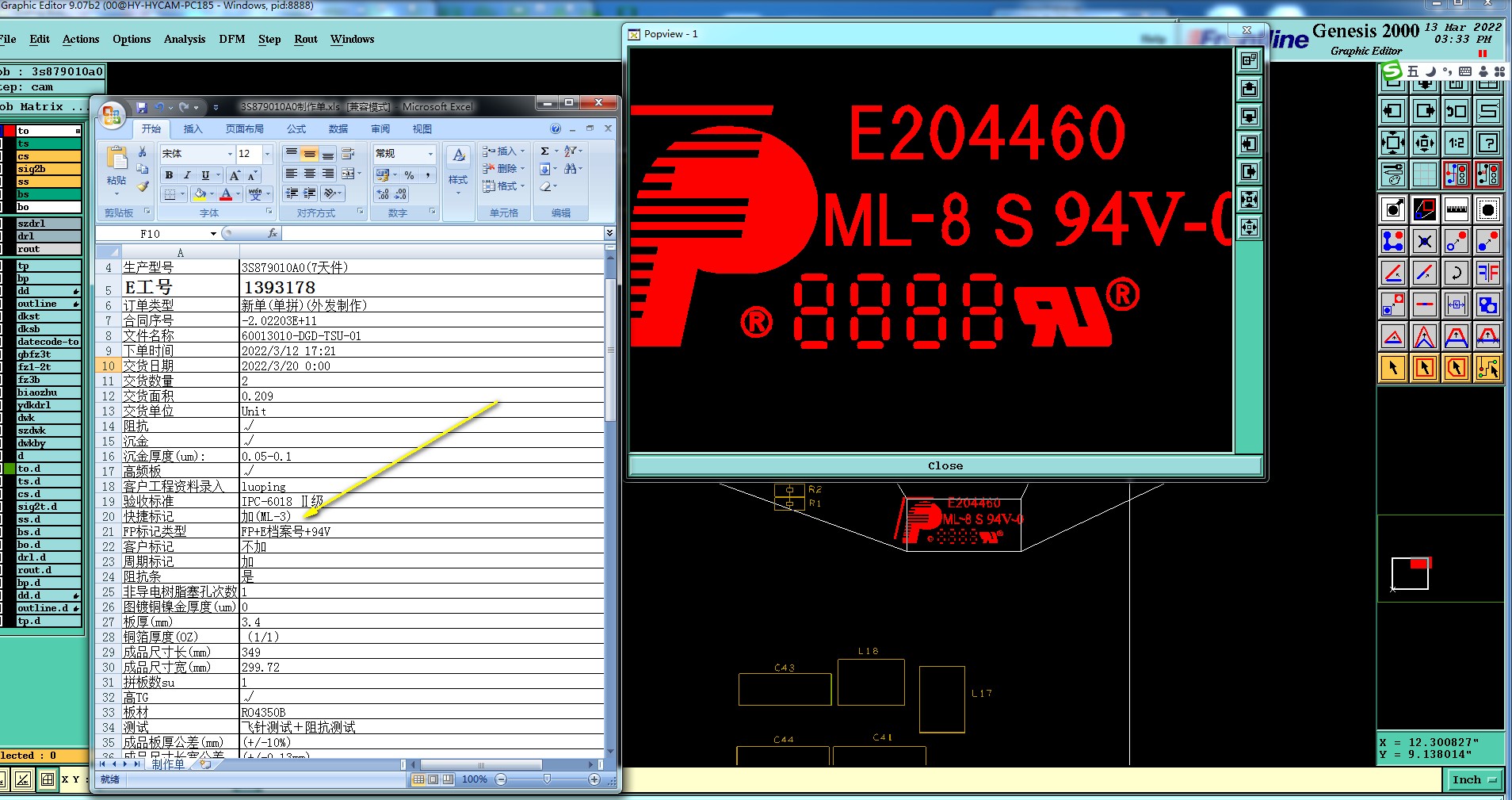The image size is (1512, 800).
Task: Click the Excel vertical scrollbar thumb
Action: pyautogui.click(x=610, y=349)
